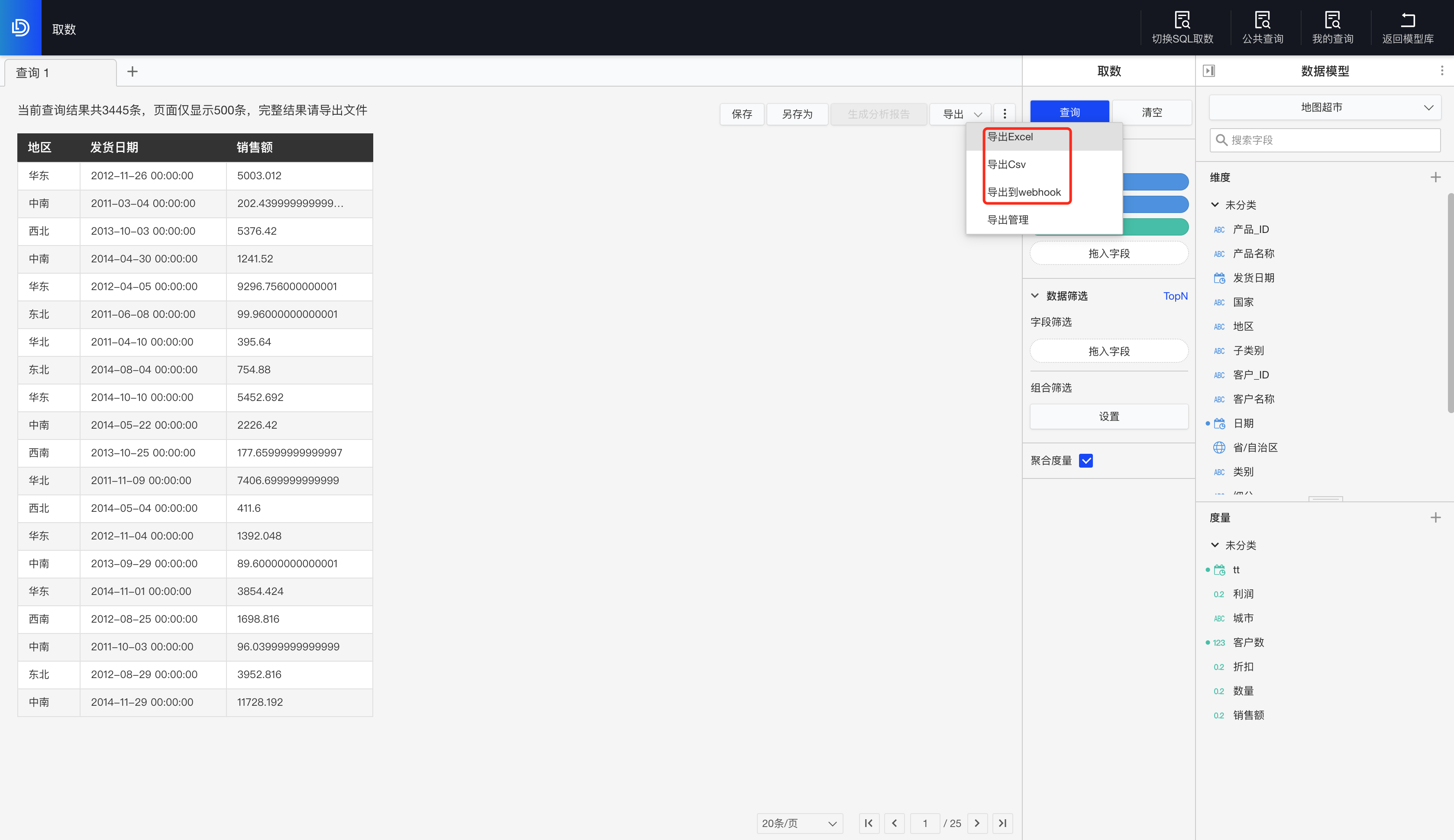
Task: Click the 地区 column header
Action: 49,148
